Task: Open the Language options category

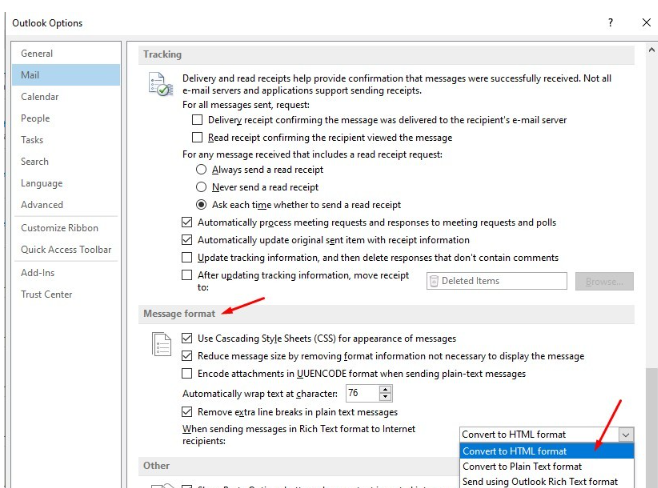Action: coord(66,183)
